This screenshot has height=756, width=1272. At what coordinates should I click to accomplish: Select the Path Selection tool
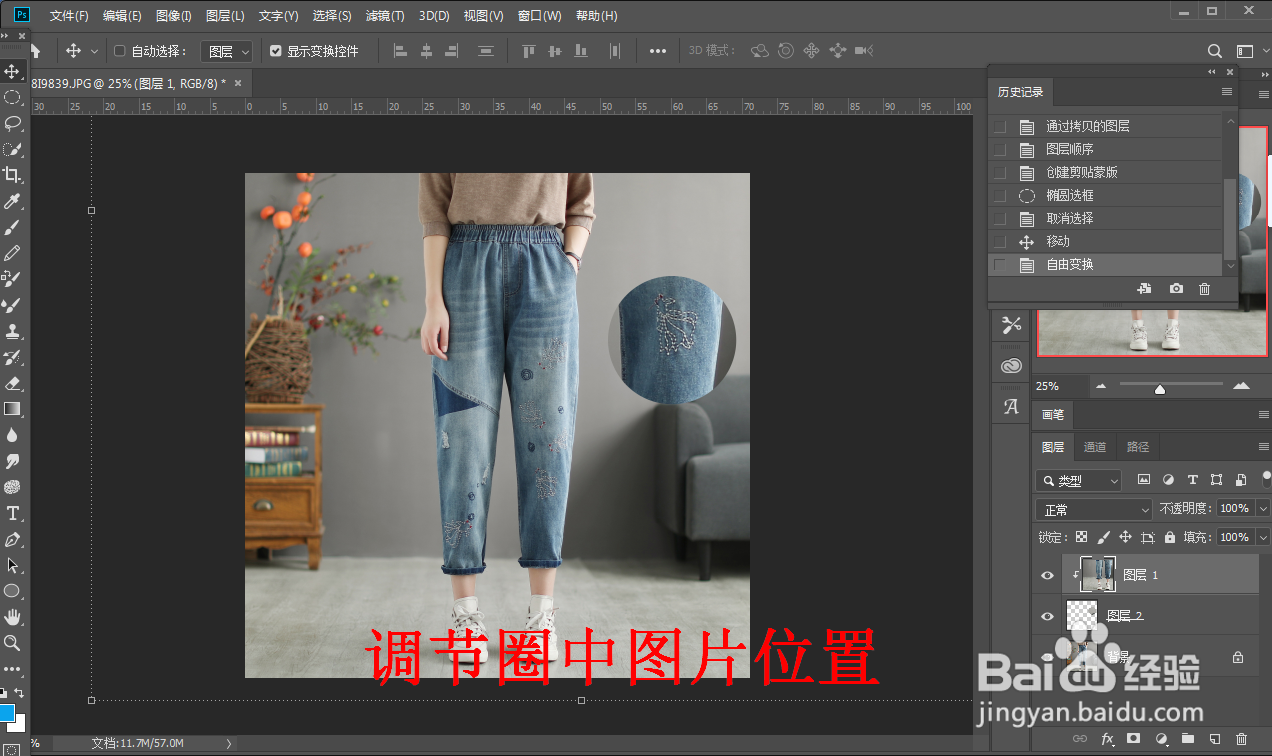12,565
